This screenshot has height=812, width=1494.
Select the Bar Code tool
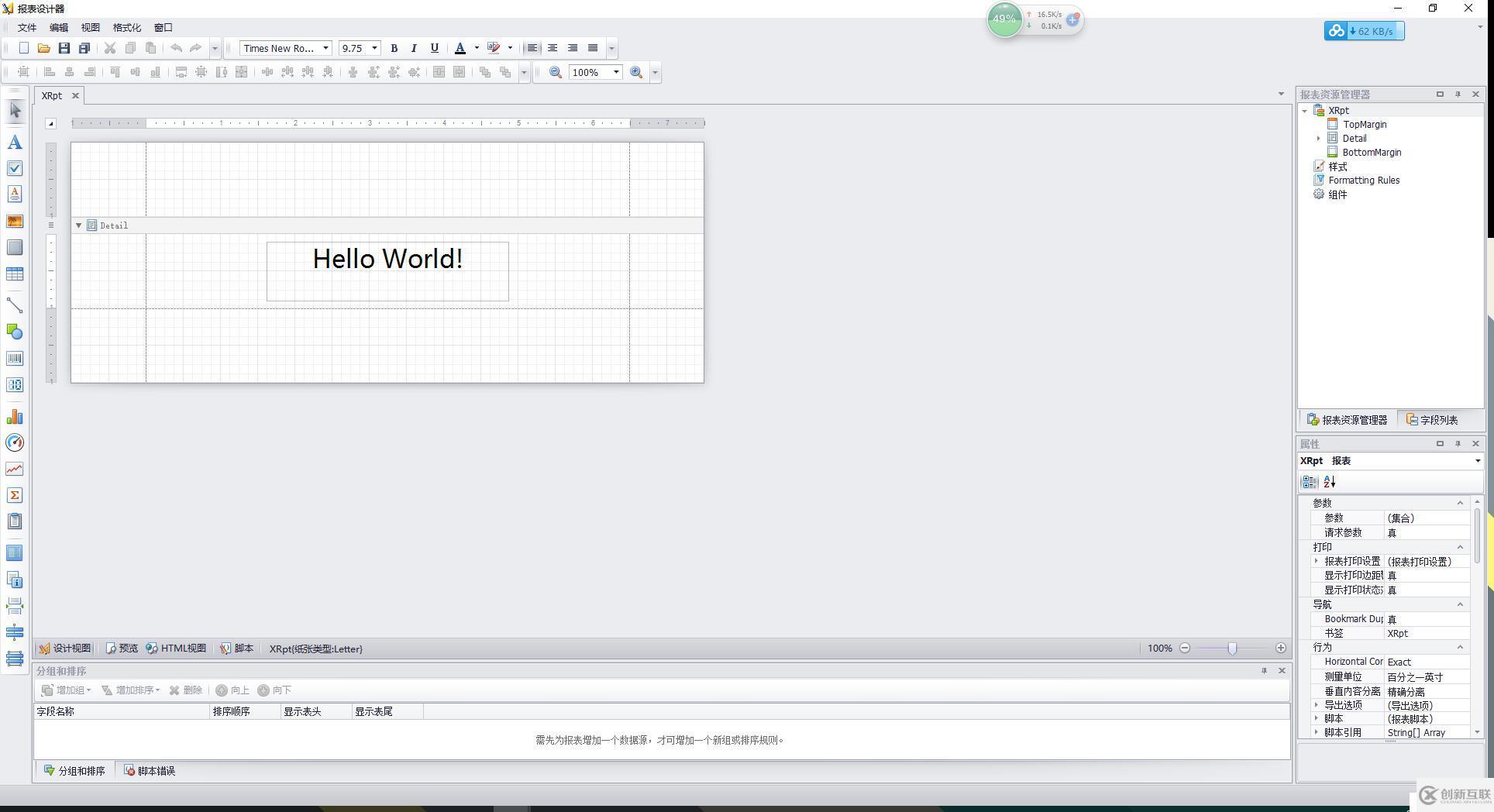pyautogui.click(x=15, y=359)
